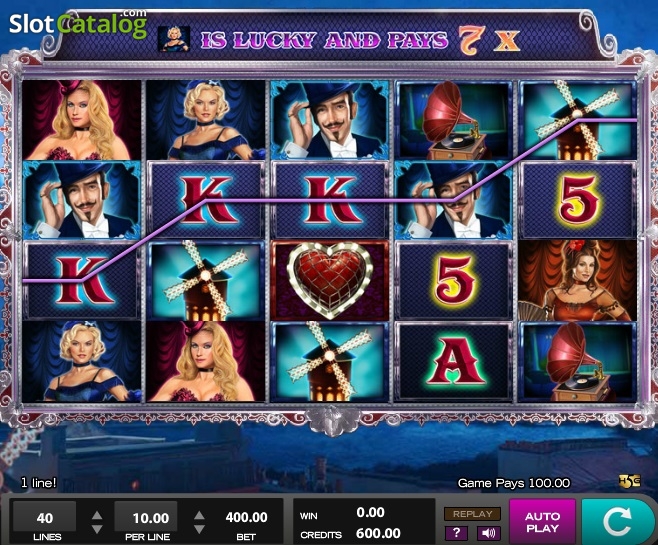Click the red heart symbol on the reels
Screen dimensions: 658x545
click(330, 280)
